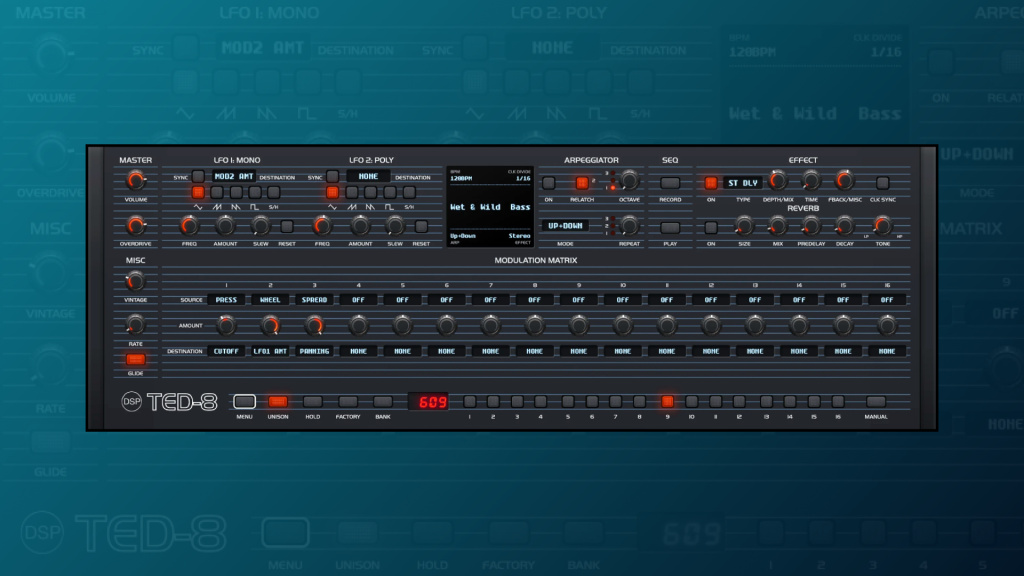
Task: Click LFO 2 Reset button
Action: [421, 226]
